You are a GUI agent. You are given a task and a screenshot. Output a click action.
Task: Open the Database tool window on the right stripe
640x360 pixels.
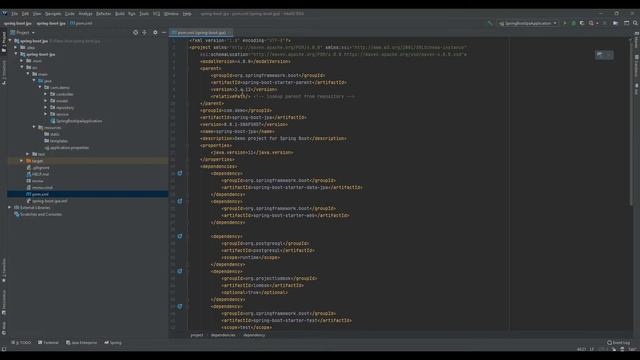point(636,66)
